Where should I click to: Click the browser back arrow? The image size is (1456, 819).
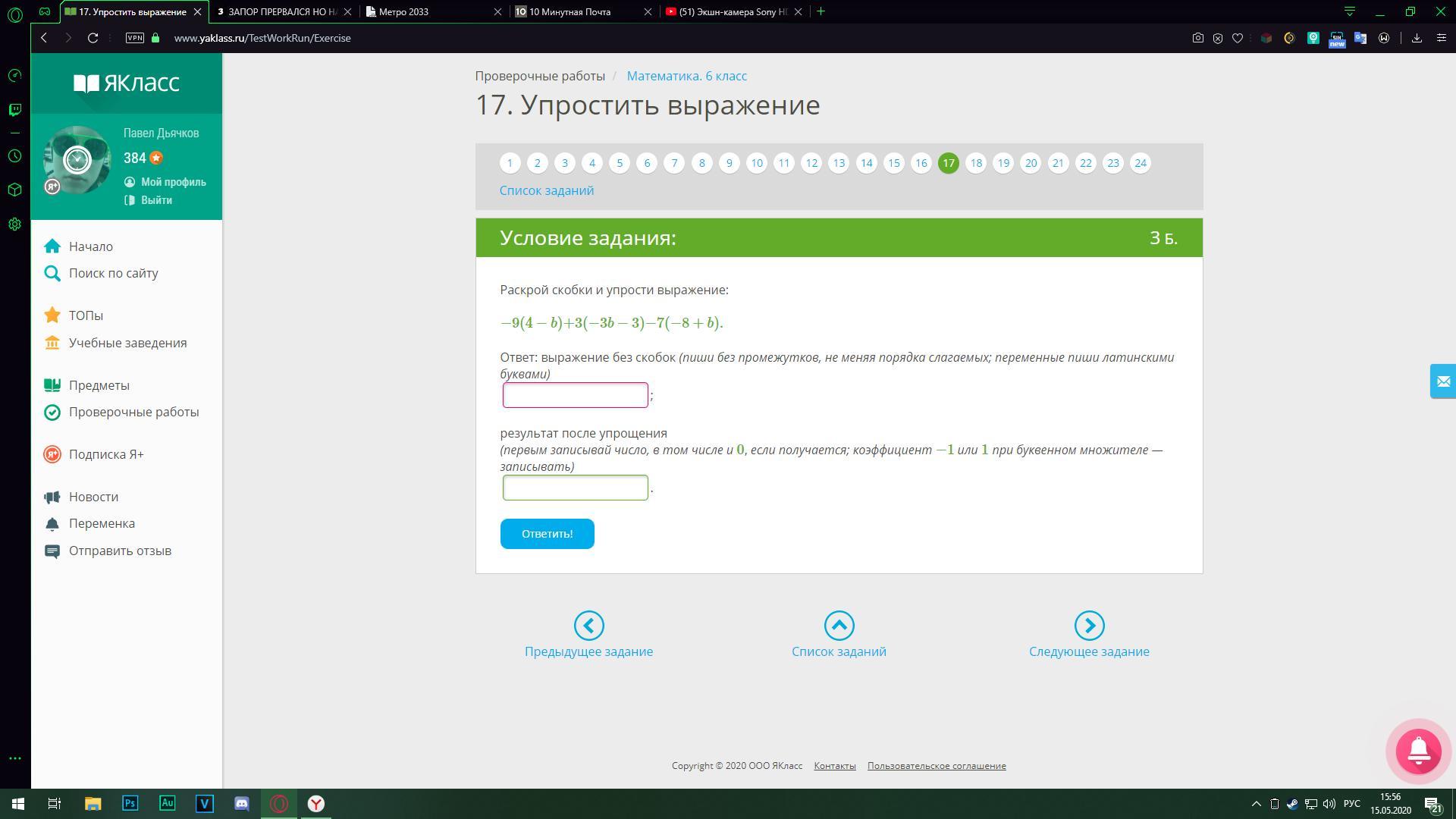pyautogui.click(x=44, y=38)
